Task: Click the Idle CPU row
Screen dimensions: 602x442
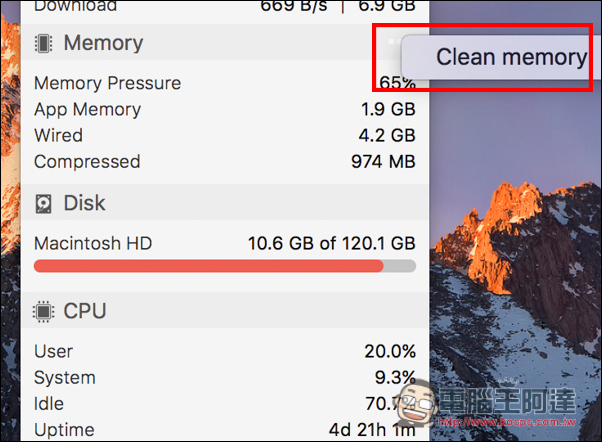Action: pos(225,404)
